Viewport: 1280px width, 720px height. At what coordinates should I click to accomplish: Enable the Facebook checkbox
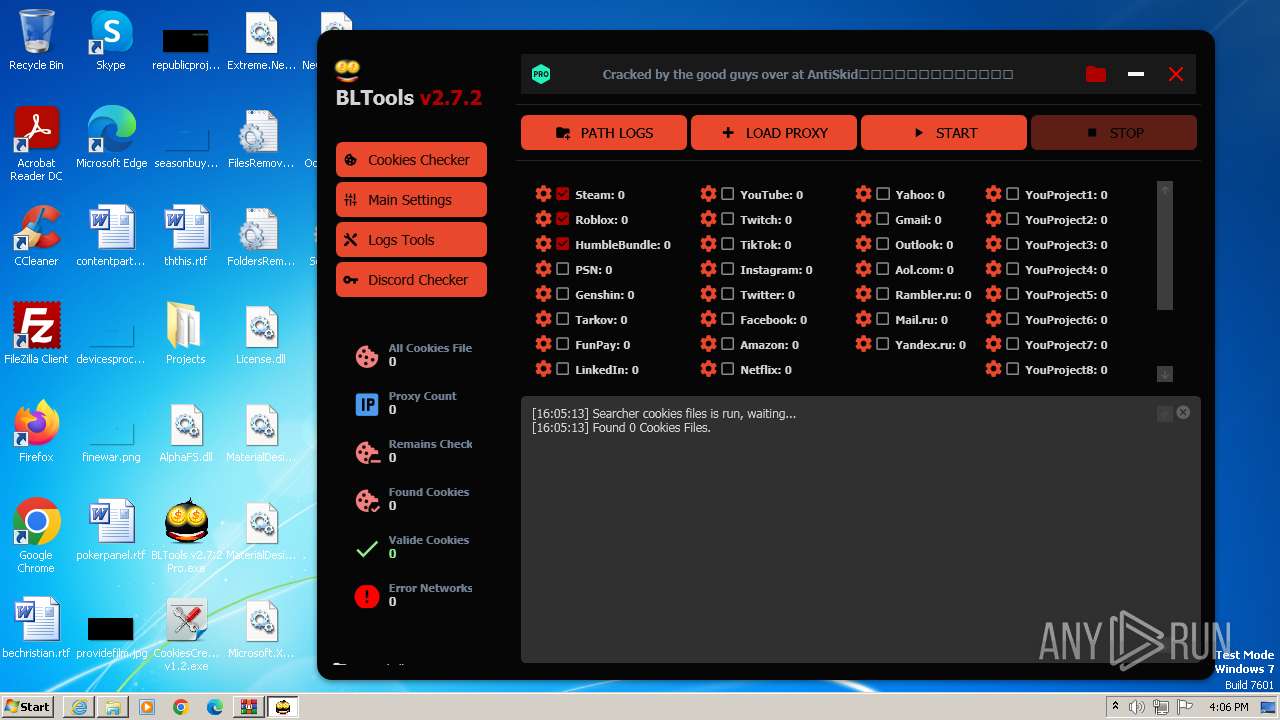pos(728,319)
